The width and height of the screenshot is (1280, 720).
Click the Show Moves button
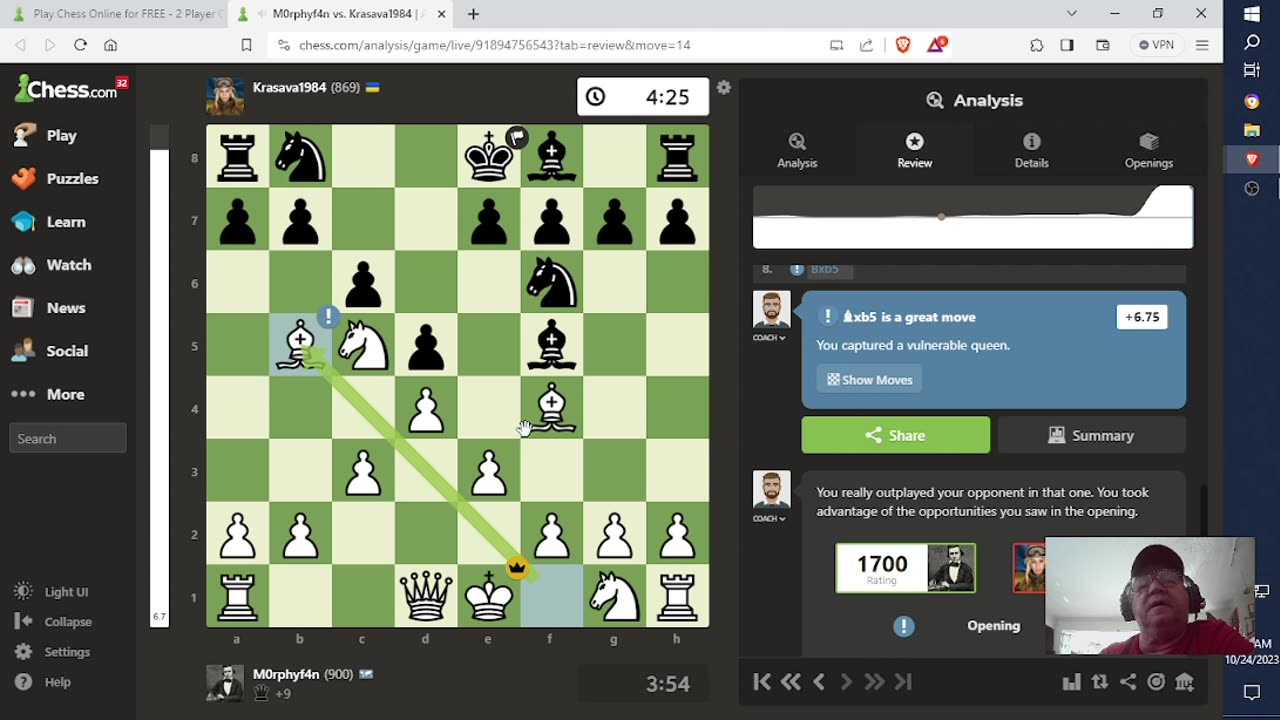(870, 380)
